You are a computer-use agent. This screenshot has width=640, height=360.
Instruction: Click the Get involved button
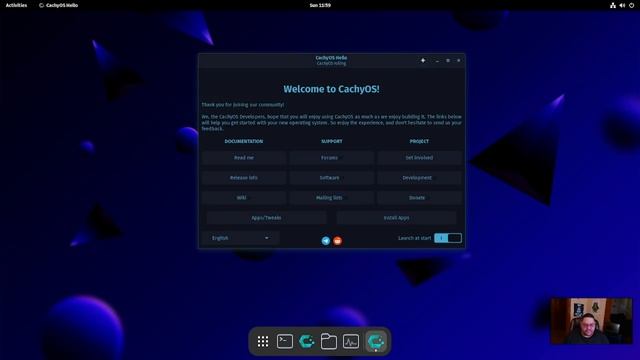pos(419,158)
